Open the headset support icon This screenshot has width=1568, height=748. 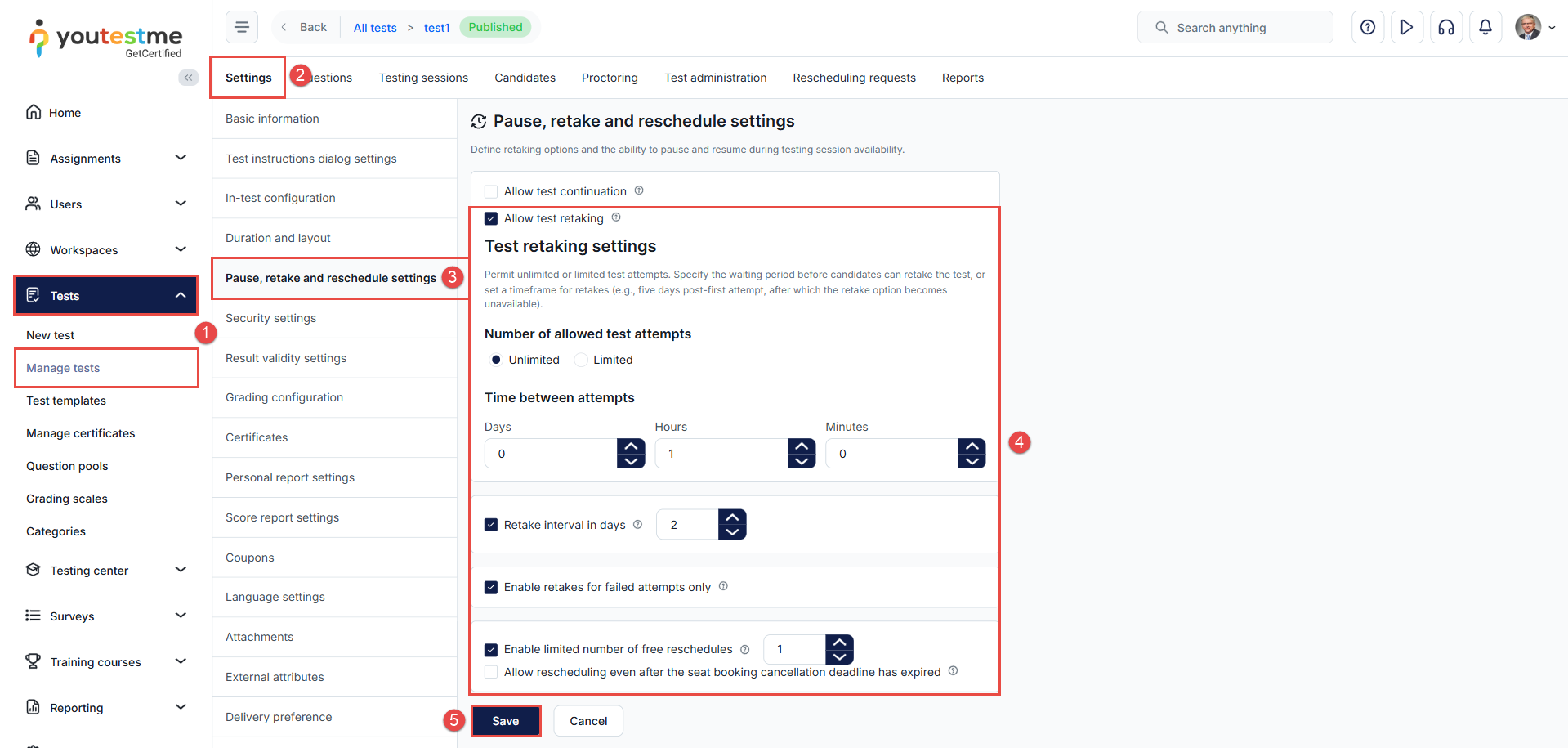1445,27
